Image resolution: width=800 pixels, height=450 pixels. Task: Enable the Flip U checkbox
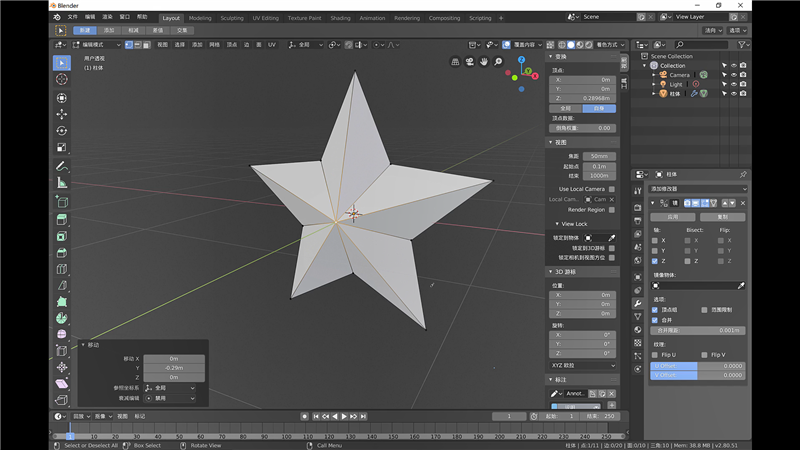click(x=655, y=355)
